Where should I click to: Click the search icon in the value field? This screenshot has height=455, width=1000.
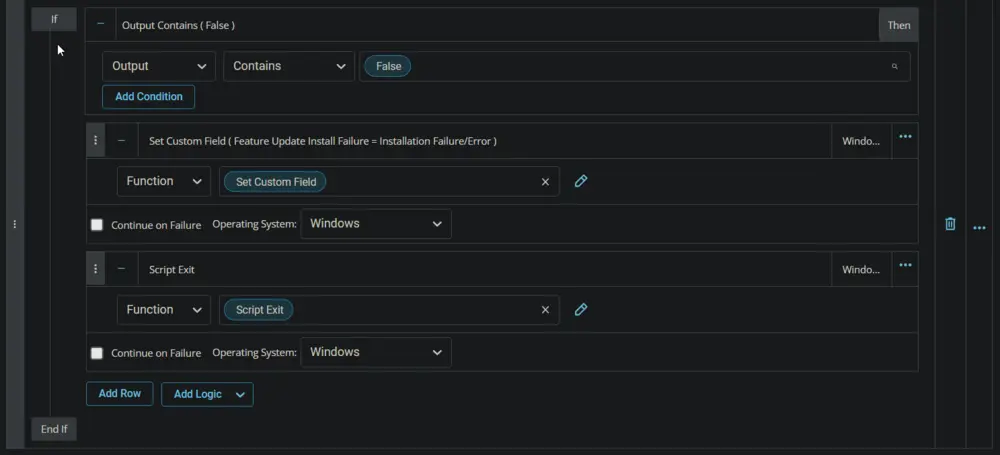point(895,66)
